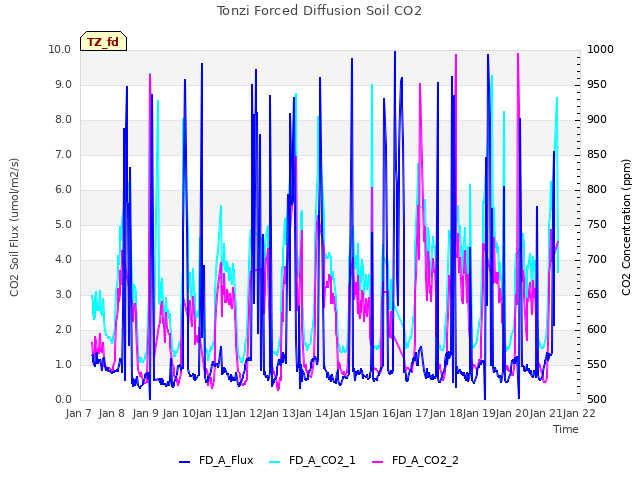This screenshot has width=640, height=480.
Task: Click the chart title 'Tonzi Forced Diffusion Soil CO2'
Action: coord(319,11)
